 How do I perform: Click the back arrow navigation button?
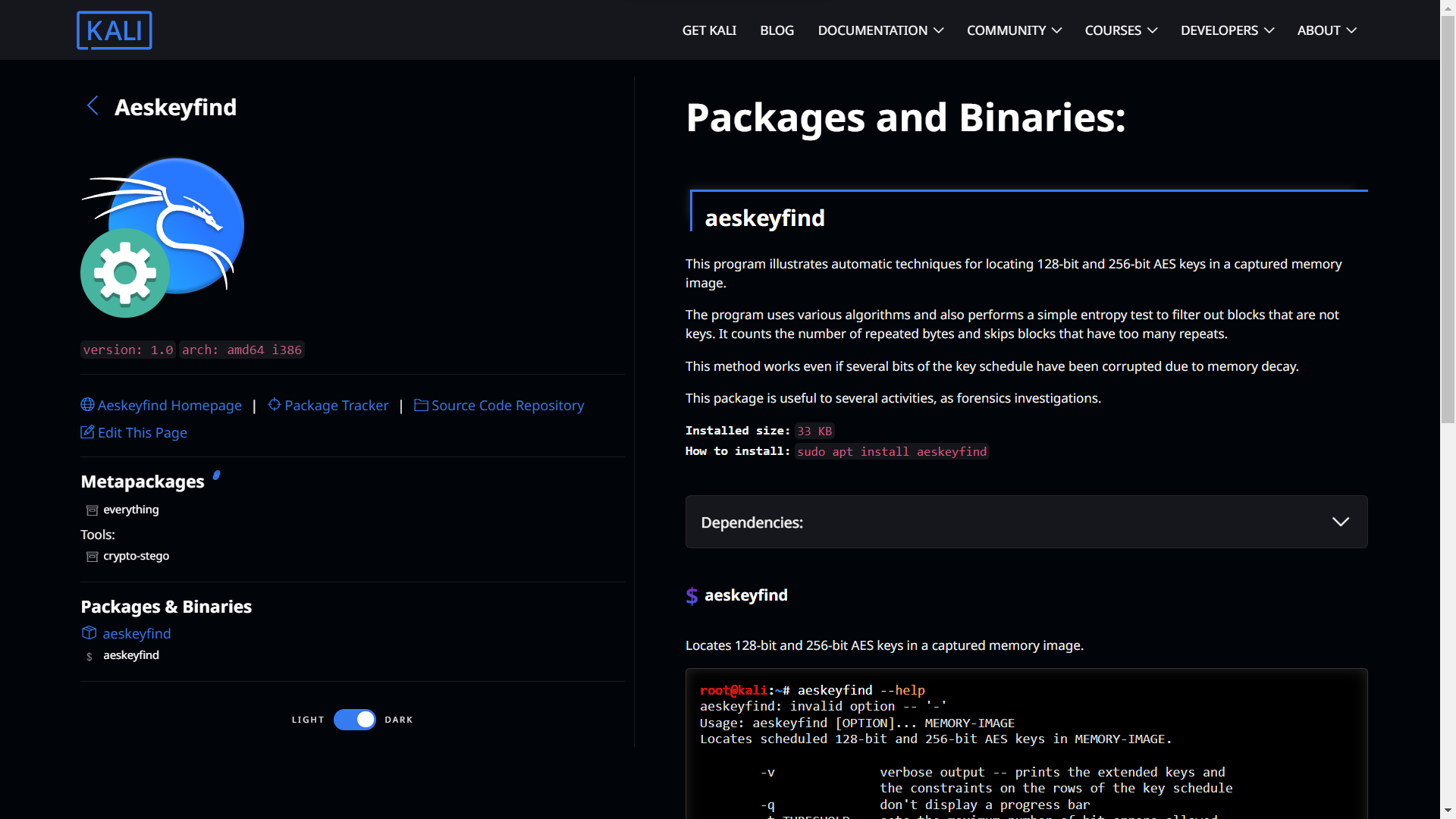click(91, 106)
